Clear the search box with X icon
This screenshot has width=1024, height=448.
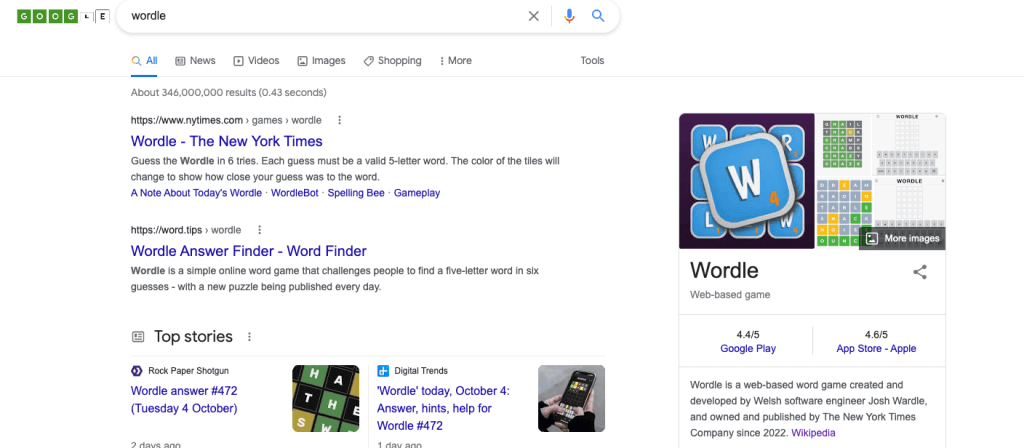(x=533, y=16)
